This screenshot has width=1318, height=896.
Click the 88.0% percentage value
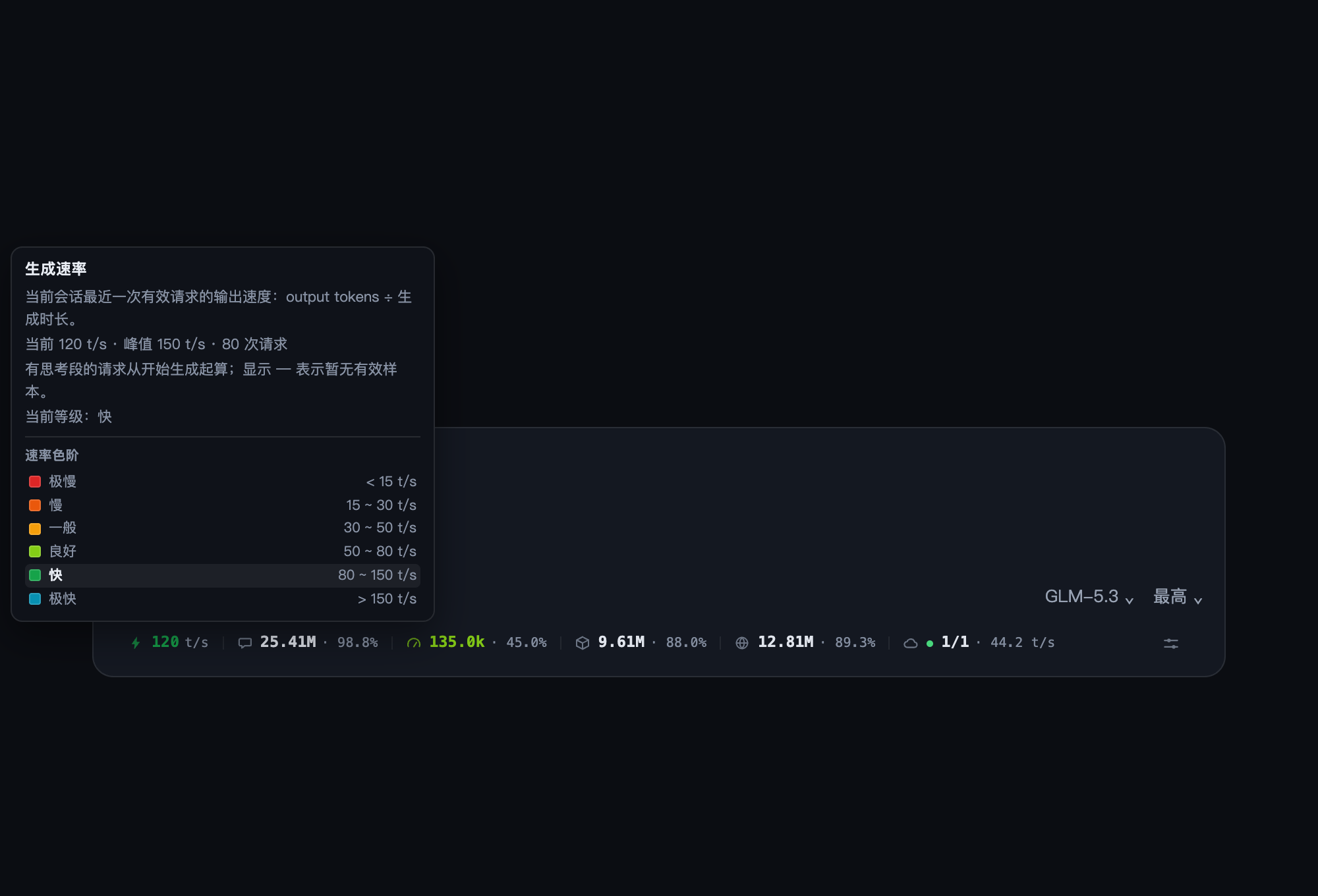(686, 642)
